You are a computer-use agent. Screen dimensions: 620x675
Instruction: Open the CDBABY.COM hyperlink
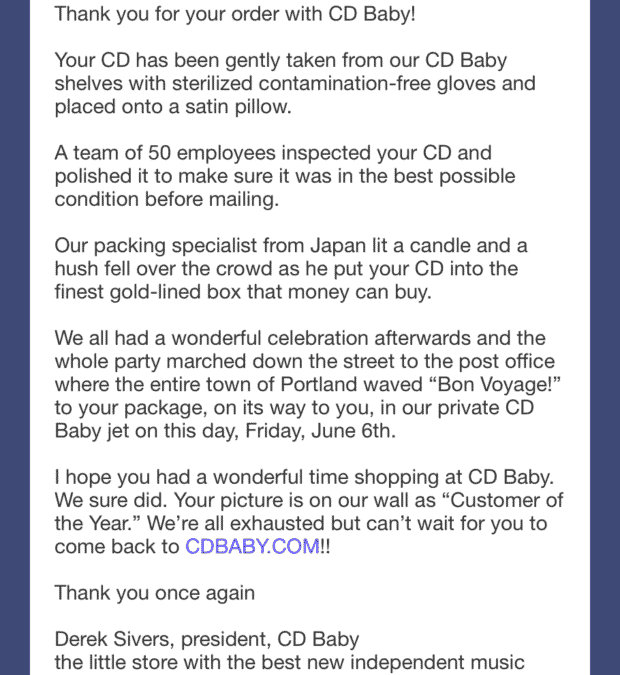(252, 546)
